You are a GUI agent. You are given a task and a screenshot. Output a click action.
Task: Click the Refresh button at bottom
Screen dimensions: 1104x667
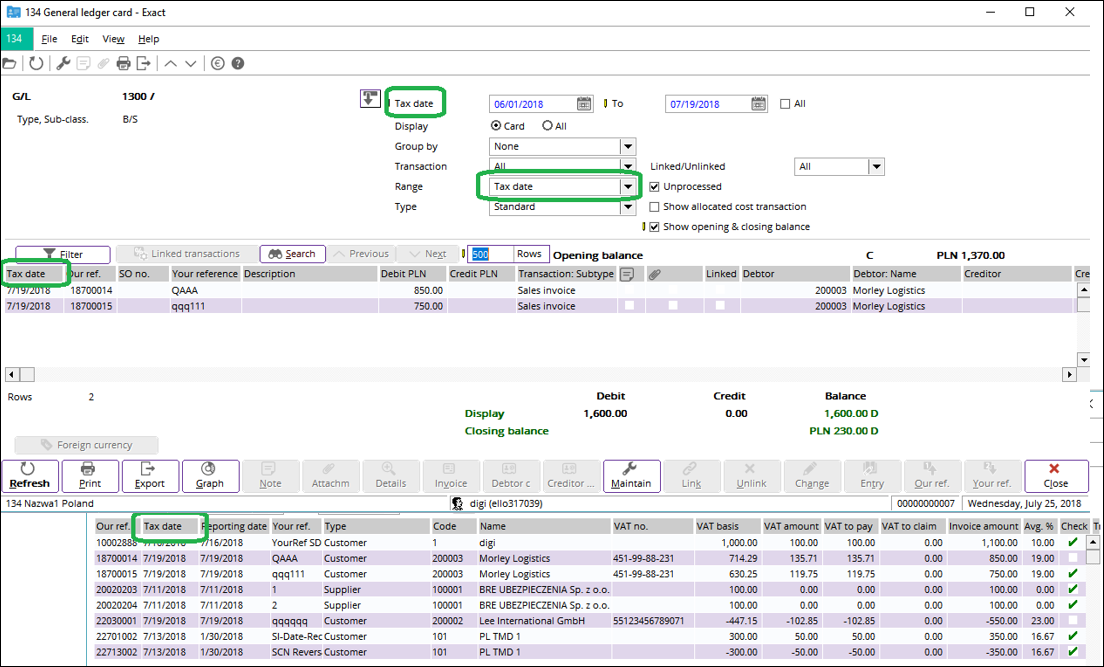[x=30, y=475]
